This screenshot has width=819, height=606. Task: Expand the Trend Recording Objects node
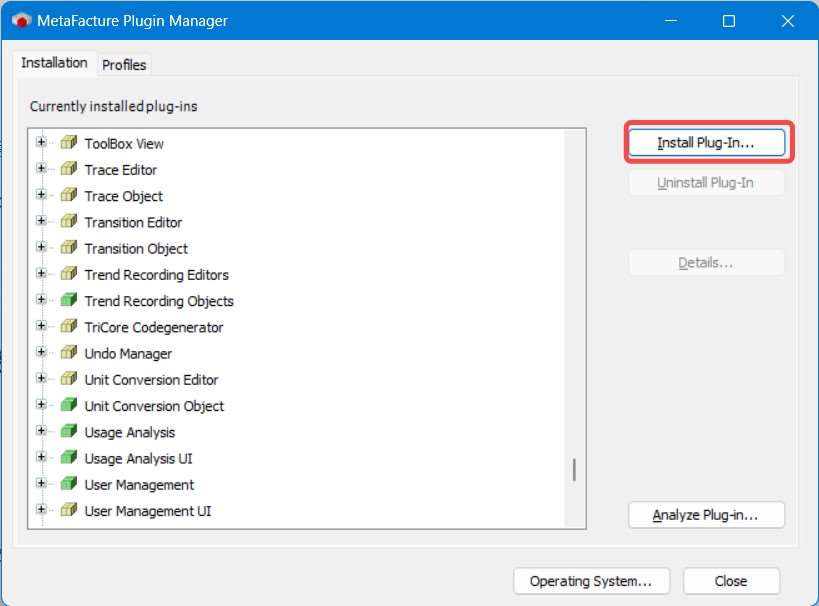pyautogui.click(x=41, y=299)
